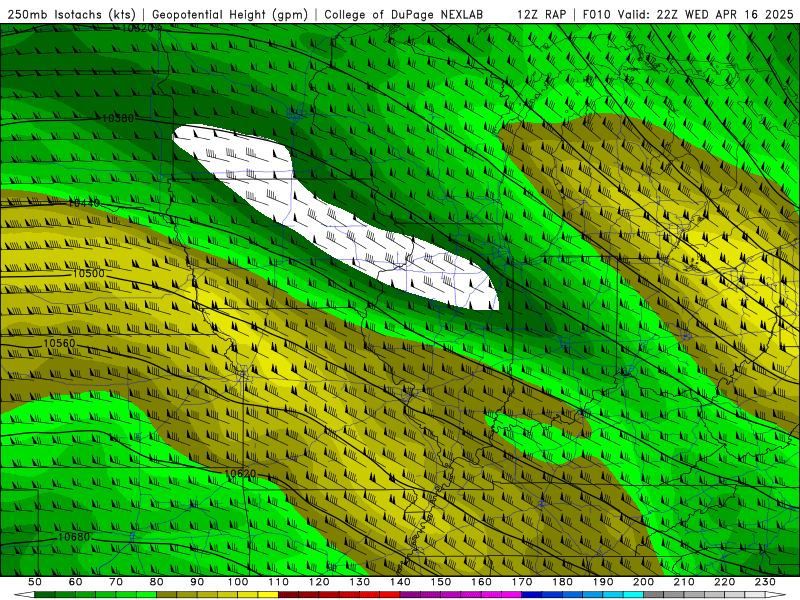Select the 10680 height contour label
This screenshot has height=600, width=800.
tap(74, 537)
